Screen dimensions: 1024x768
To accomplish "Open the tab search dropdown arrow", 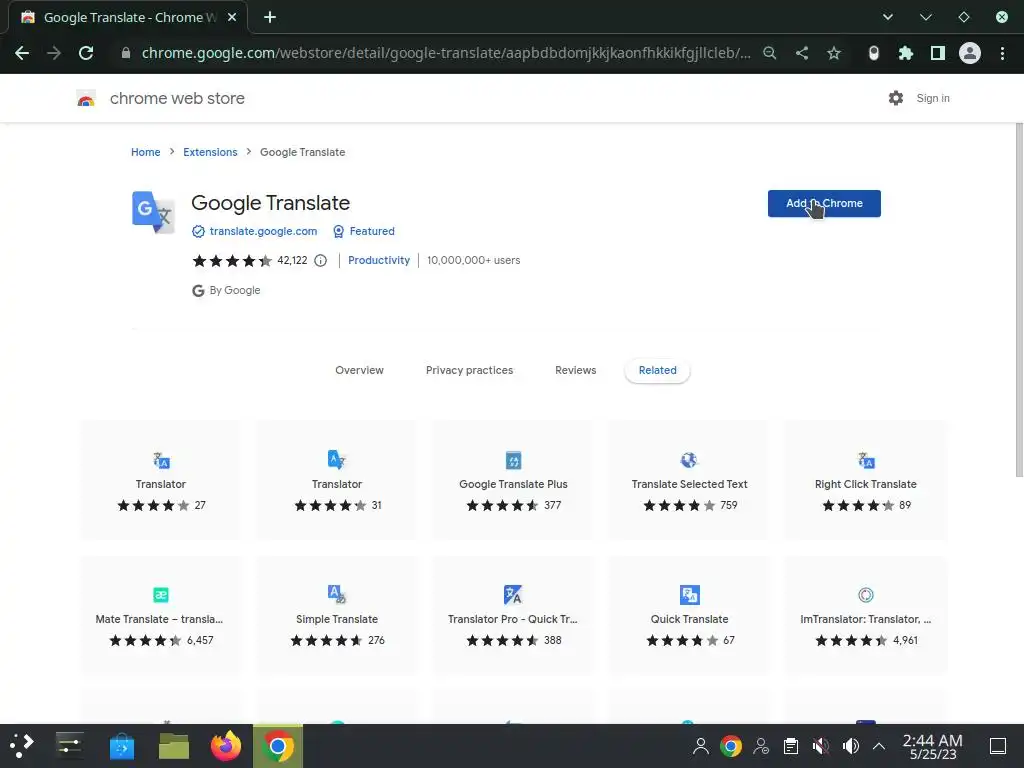I will (x=888, y=17).
